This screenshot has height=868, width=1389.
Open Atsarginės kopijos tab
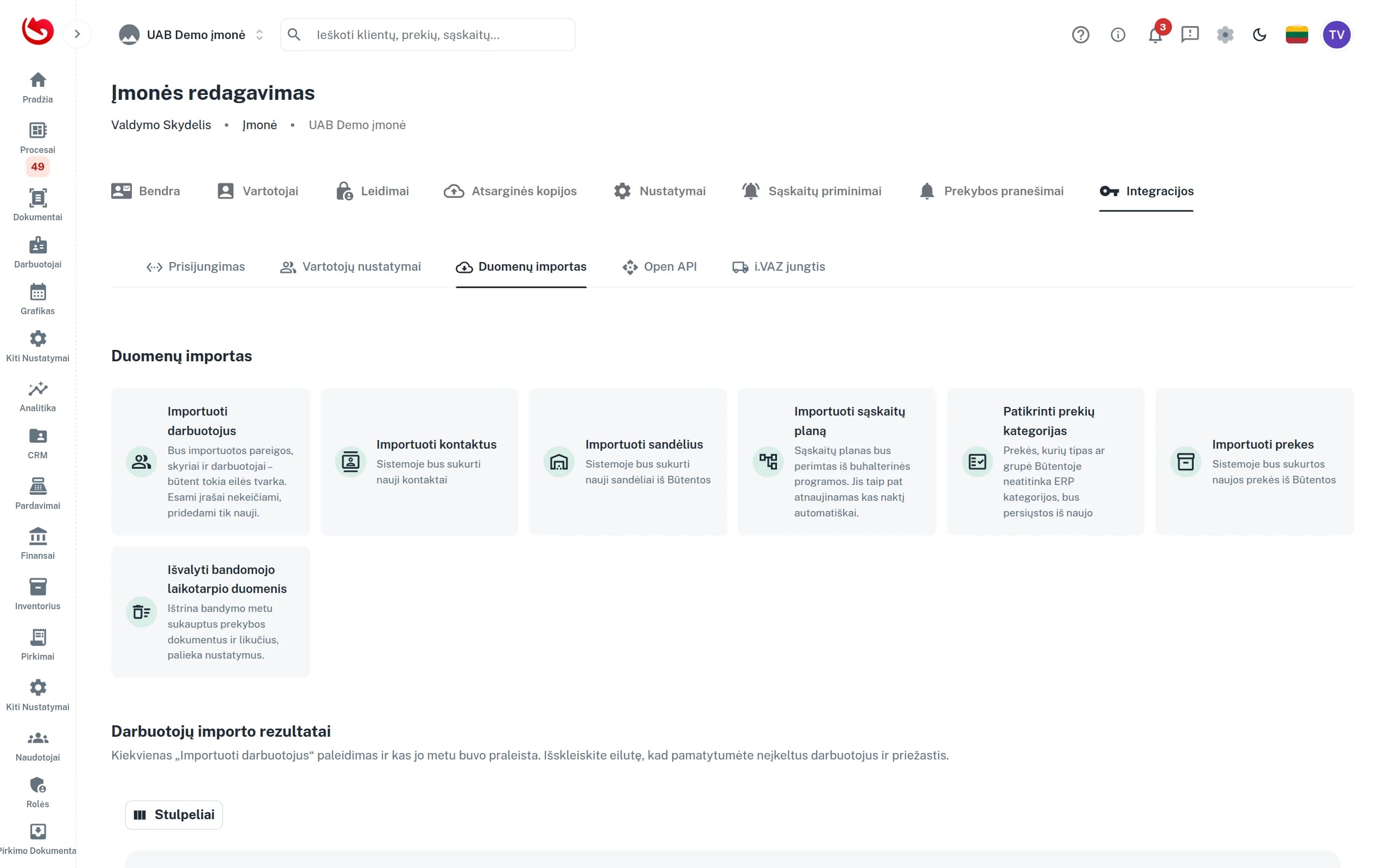pyautogui.click(x=510, y=191)
